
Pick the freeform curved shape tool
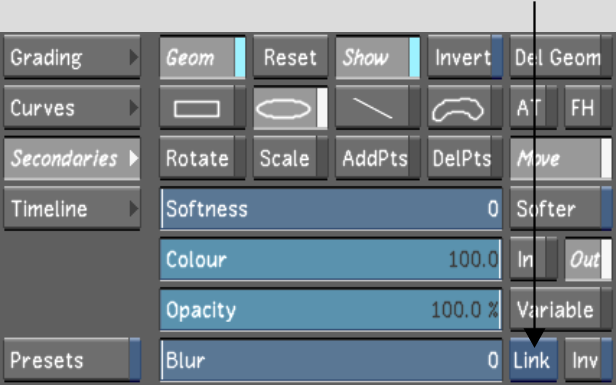(x=465, y=108)
